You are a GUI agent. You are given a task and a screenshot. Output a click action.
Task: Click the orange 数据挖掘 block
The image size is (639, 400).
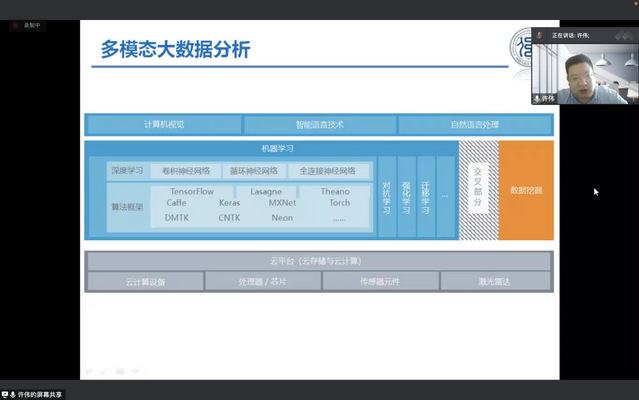(525, 190)
